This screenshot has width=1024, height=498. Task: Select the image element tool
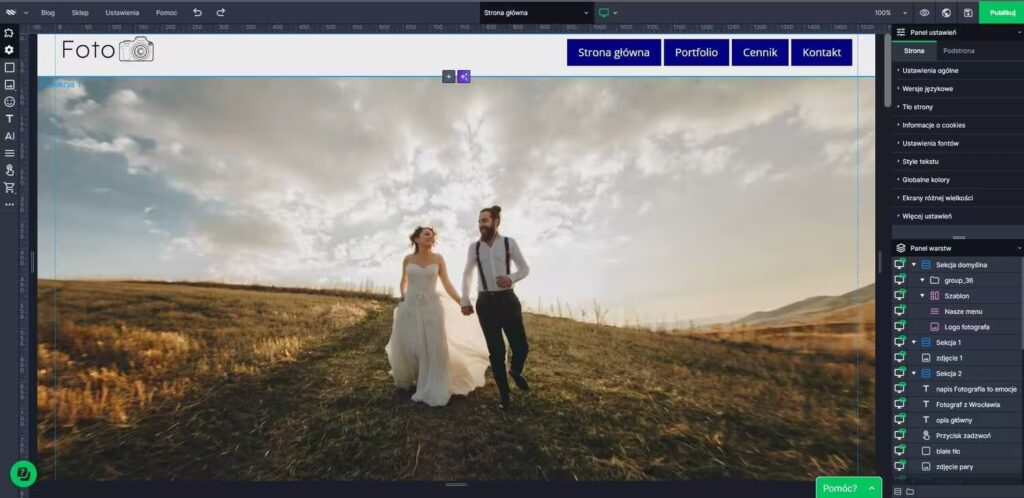pyautogui.click(x=9, y=84)
